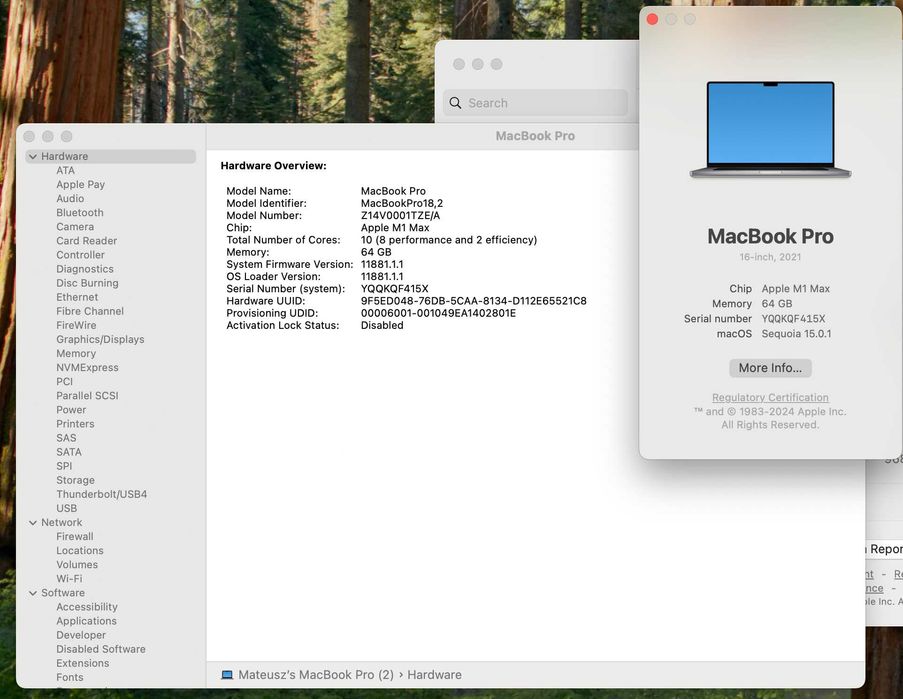This screenshot has width=903, height=699.
Task: Click More Info button in About window
Action: [770, 368]
